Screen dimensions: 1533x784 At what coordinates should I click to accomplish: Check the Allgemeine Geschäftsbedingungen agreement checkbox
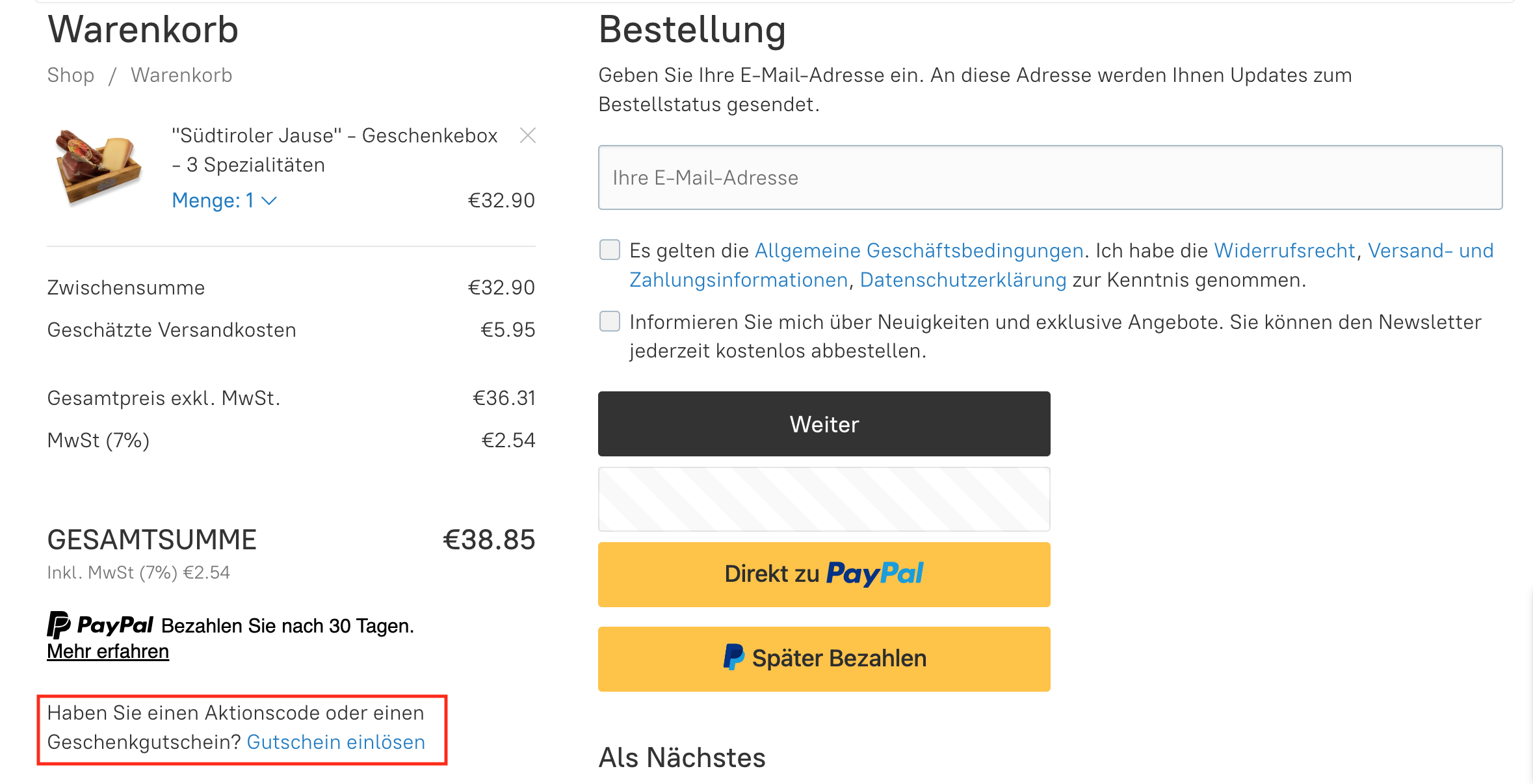coord(609,250)
